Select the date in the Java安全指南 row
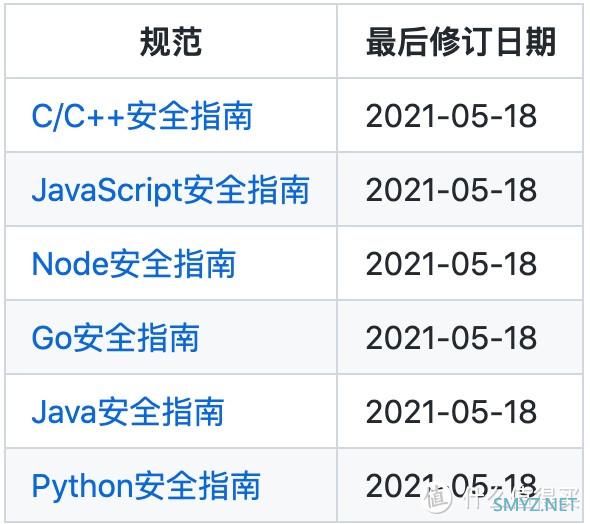The width and height of the screenshot is (590, 524). click(451, 412)
